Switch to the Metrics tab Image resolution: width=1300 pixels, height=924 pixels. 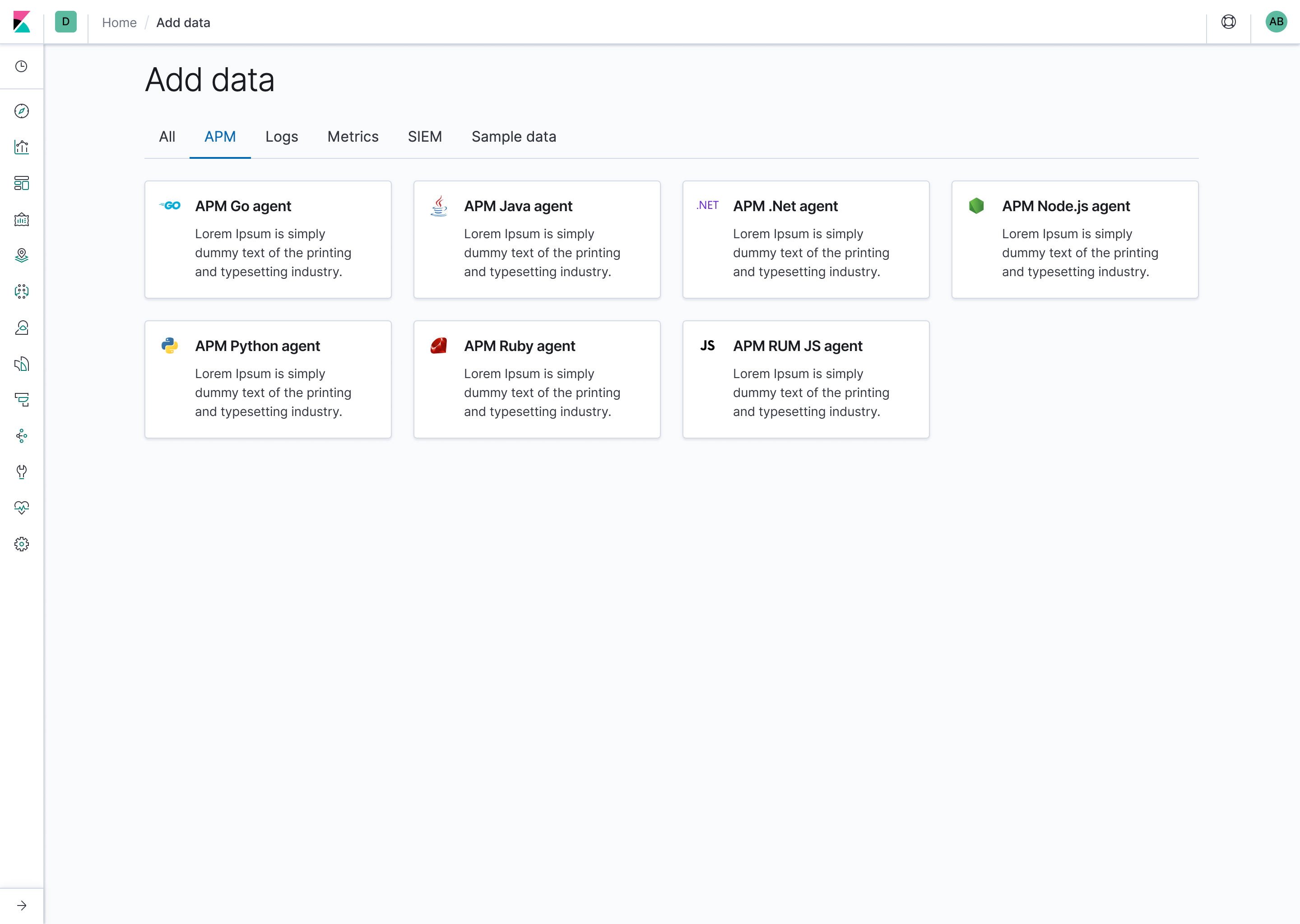tap(353, 137)
